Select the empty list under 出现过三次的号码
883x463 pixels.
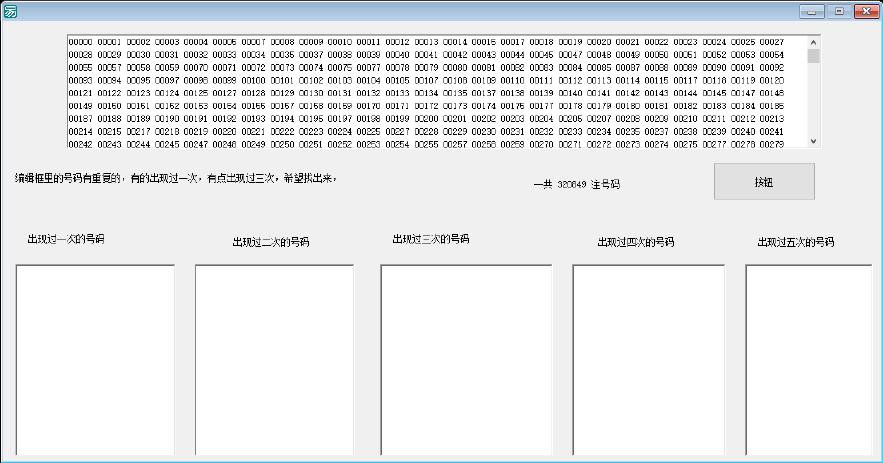coord(464,359)
